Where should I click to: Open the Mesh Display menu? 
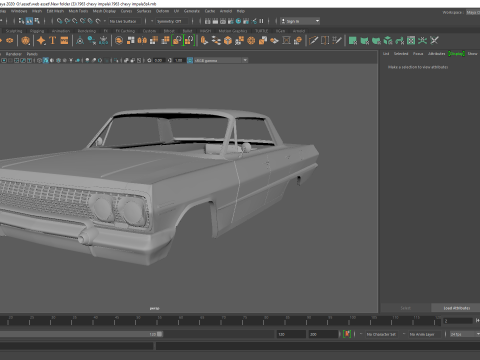(104, 11)
